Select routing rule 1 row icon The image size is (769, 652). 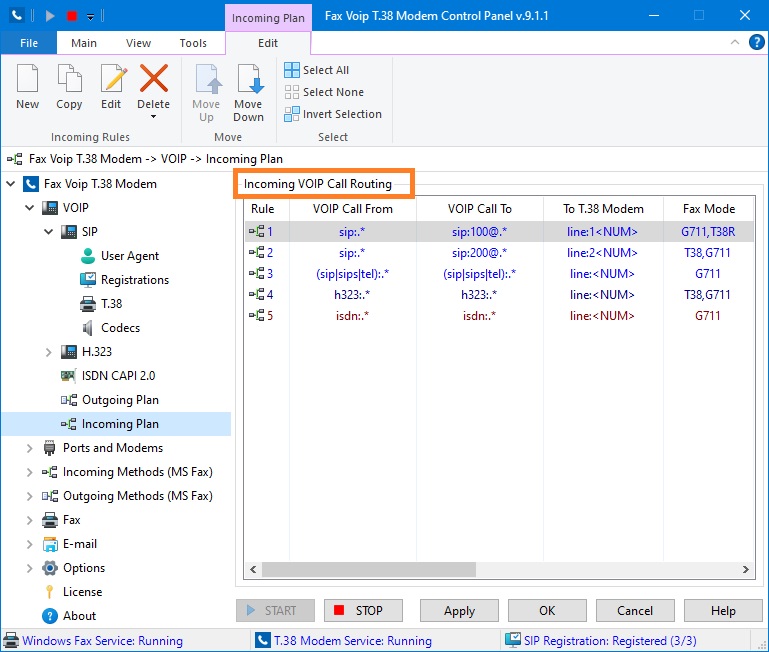click(x=256, y=231)
